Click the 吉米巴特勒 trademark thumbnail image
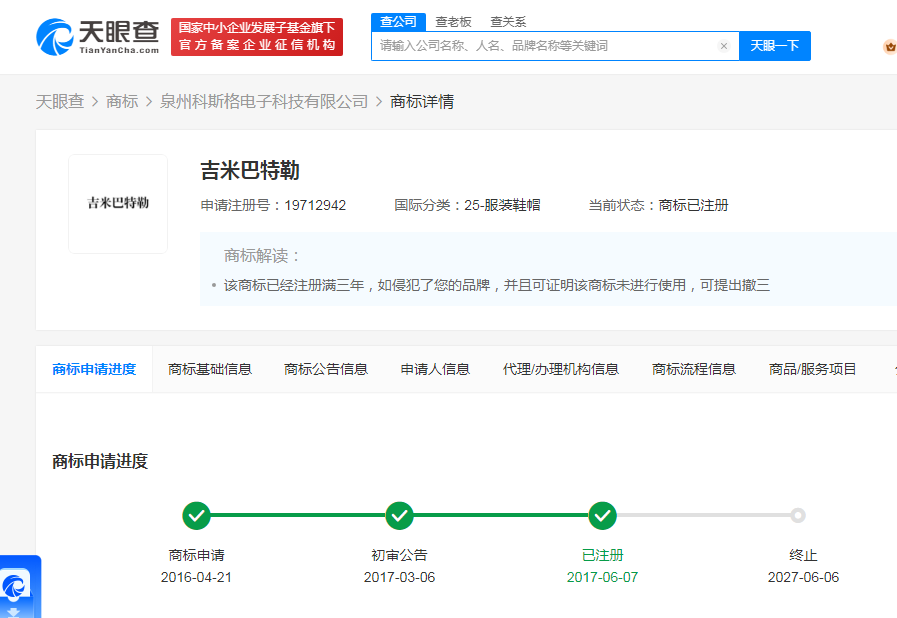This screenshot has height=618, width=897. coord(118,204)
